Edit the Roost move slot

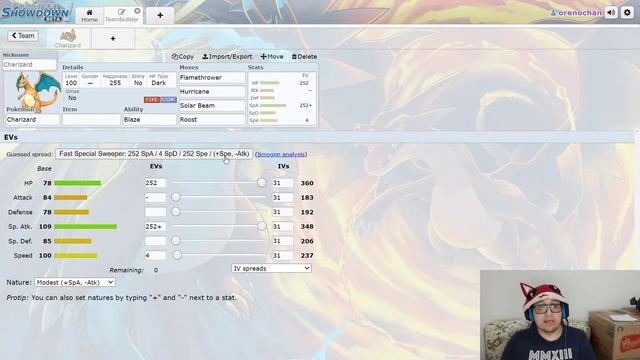pyautogui.click(x=212, y=120)
